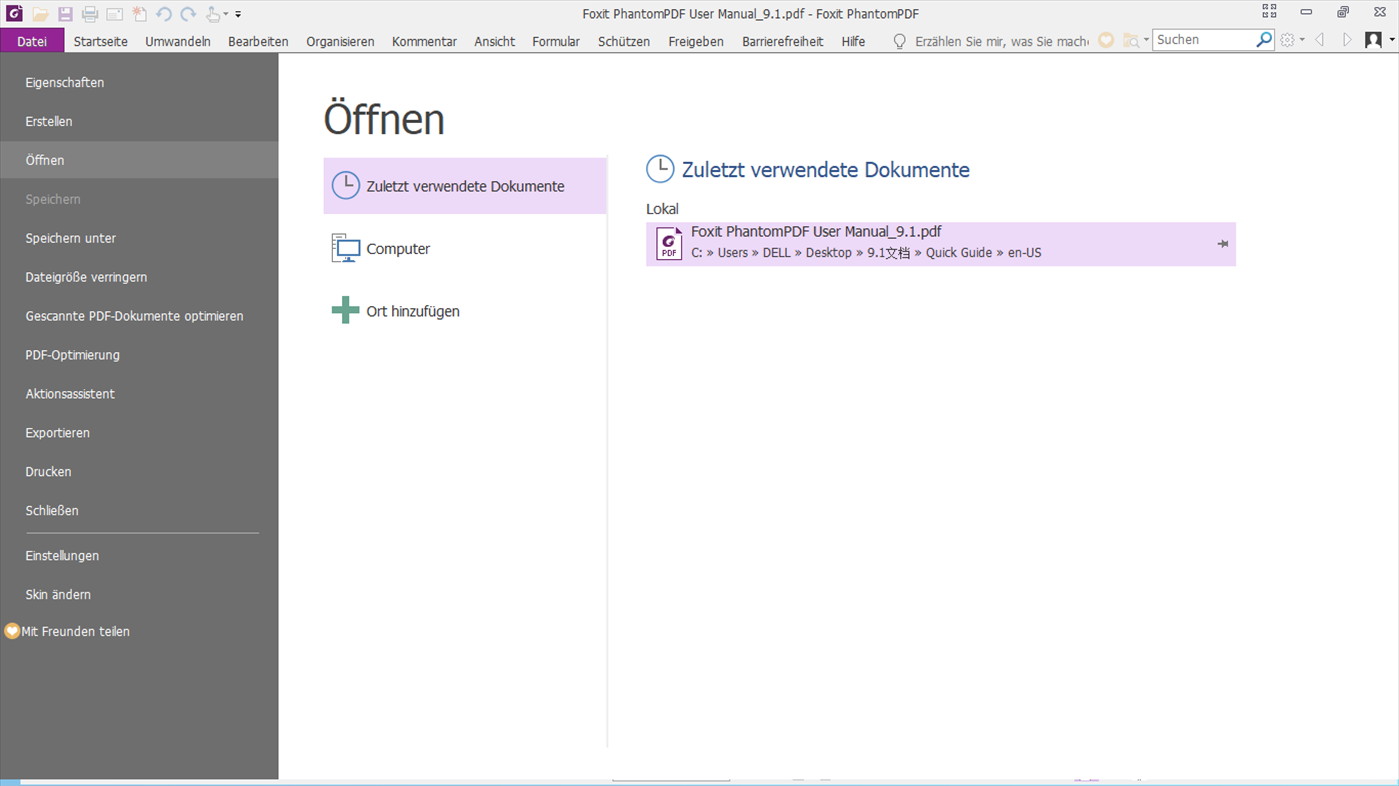Click the 'Erzählen Sie mir' tell-me field
This screenshot has width=1399, height=786.
click(x=1001, y=41)
